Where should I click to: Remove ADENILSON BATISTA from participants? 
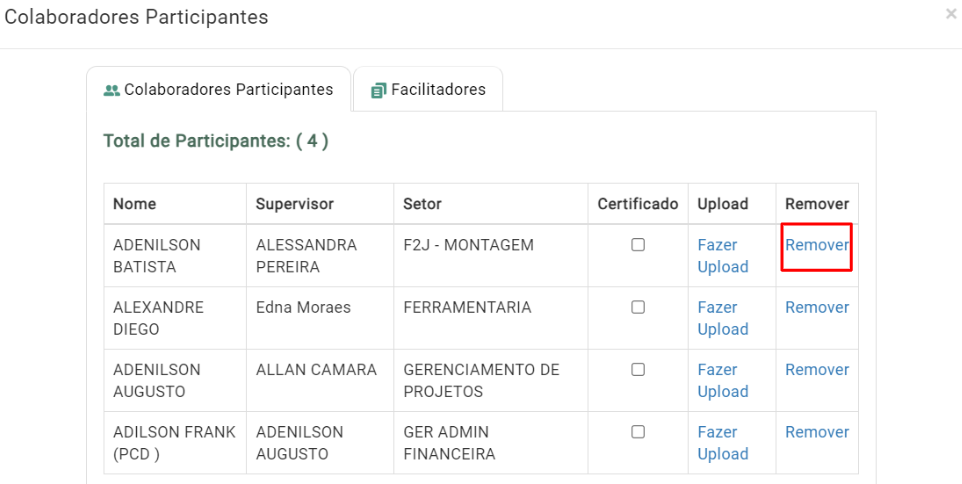(x=817, y=245)
